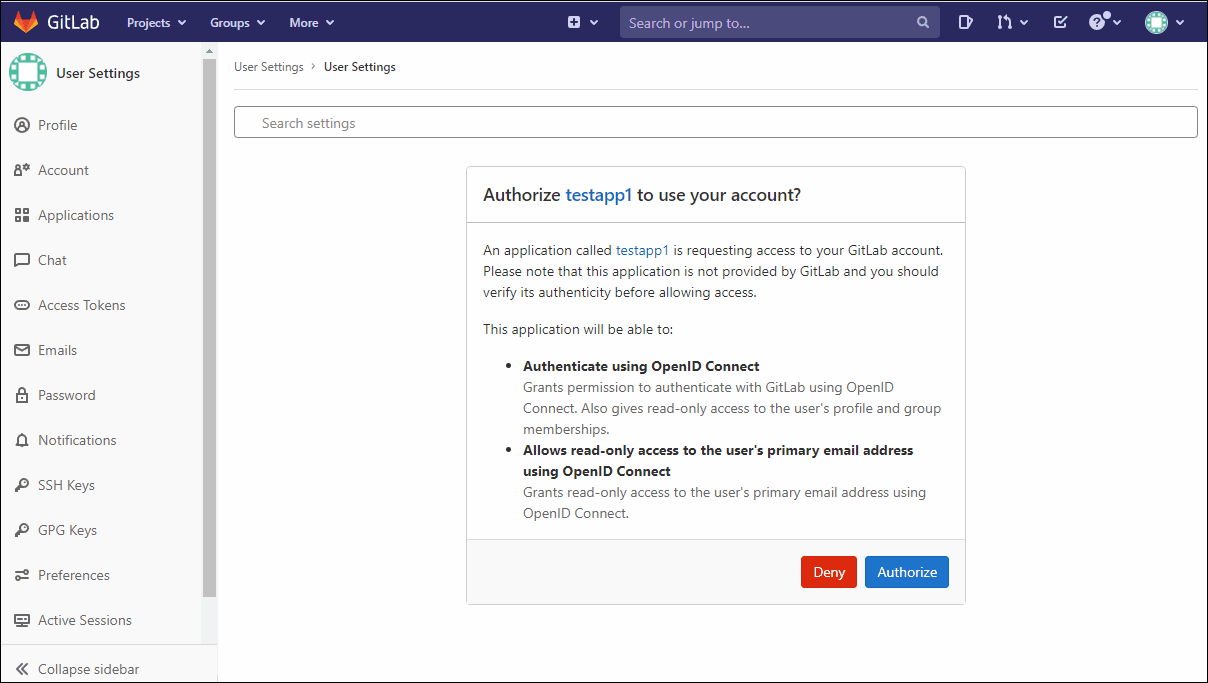Viewport: 1208px width, 683px height.
Task: Click the Notifications bell icon
Action: [x=22, y=440]
